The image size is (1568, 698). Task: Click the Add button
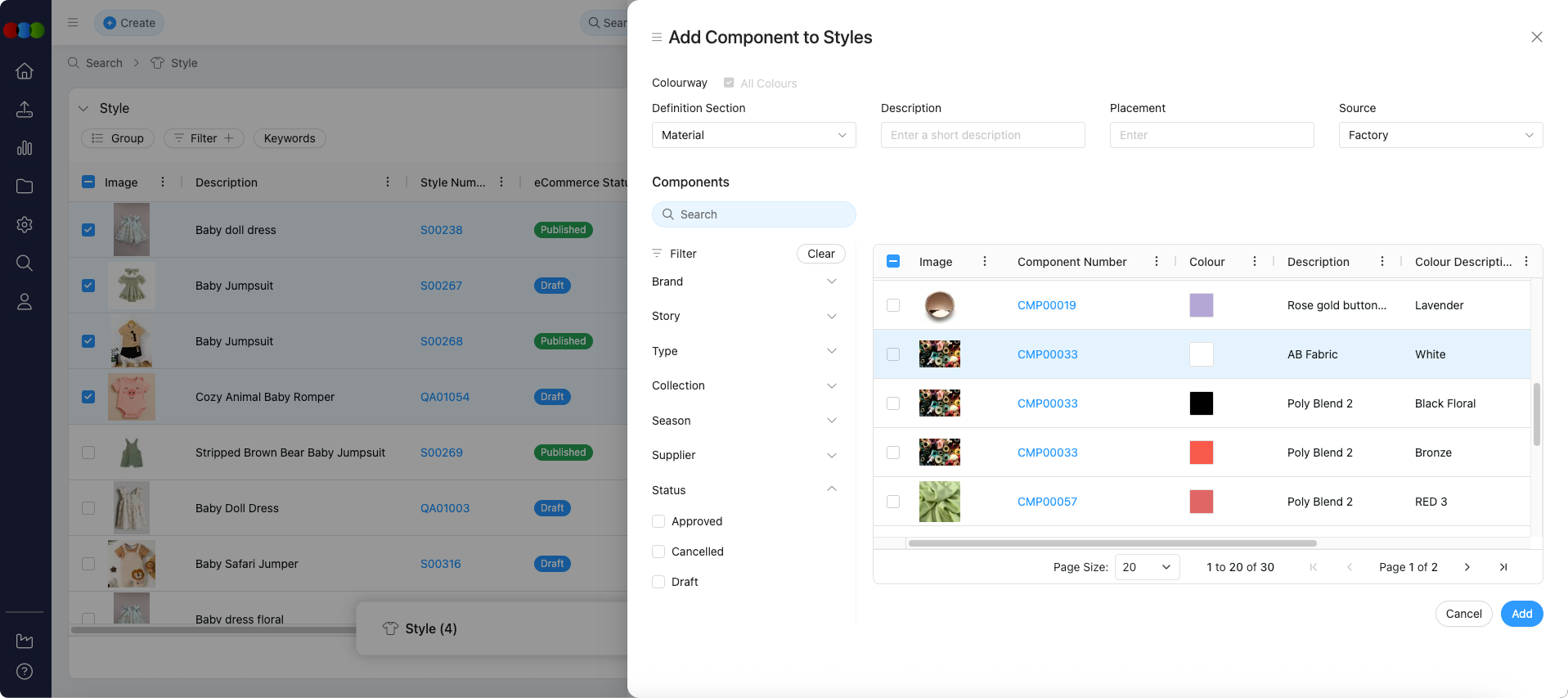1521,614
